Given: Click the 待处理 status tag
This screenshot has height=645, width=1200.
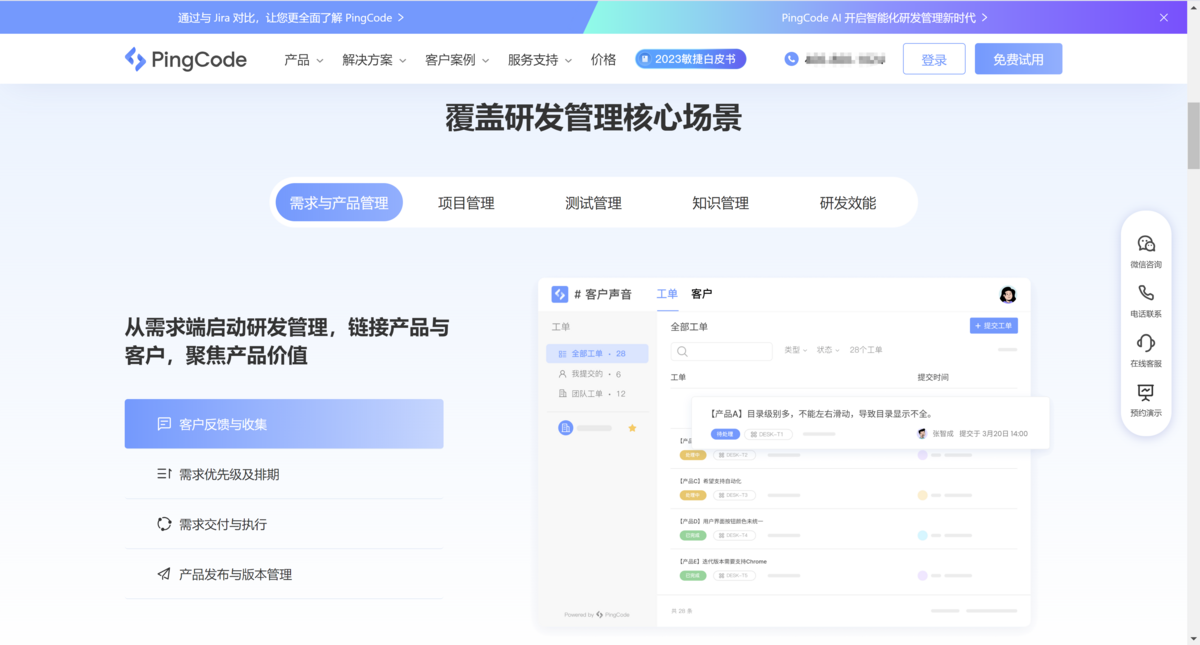Looking at the screenshot, I should (725, 434).
